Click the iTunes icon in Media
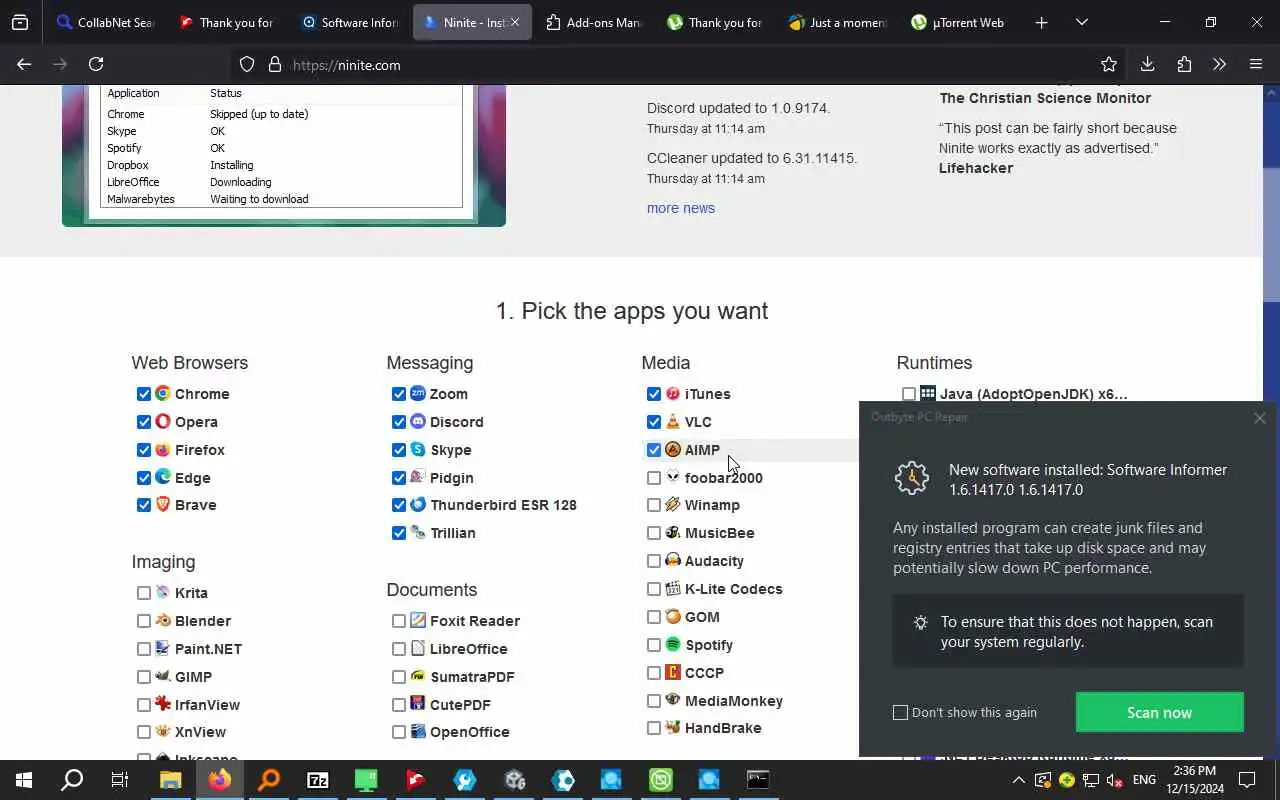The height and width of the screenshot is (800, 1280). (x=673, y=394)
